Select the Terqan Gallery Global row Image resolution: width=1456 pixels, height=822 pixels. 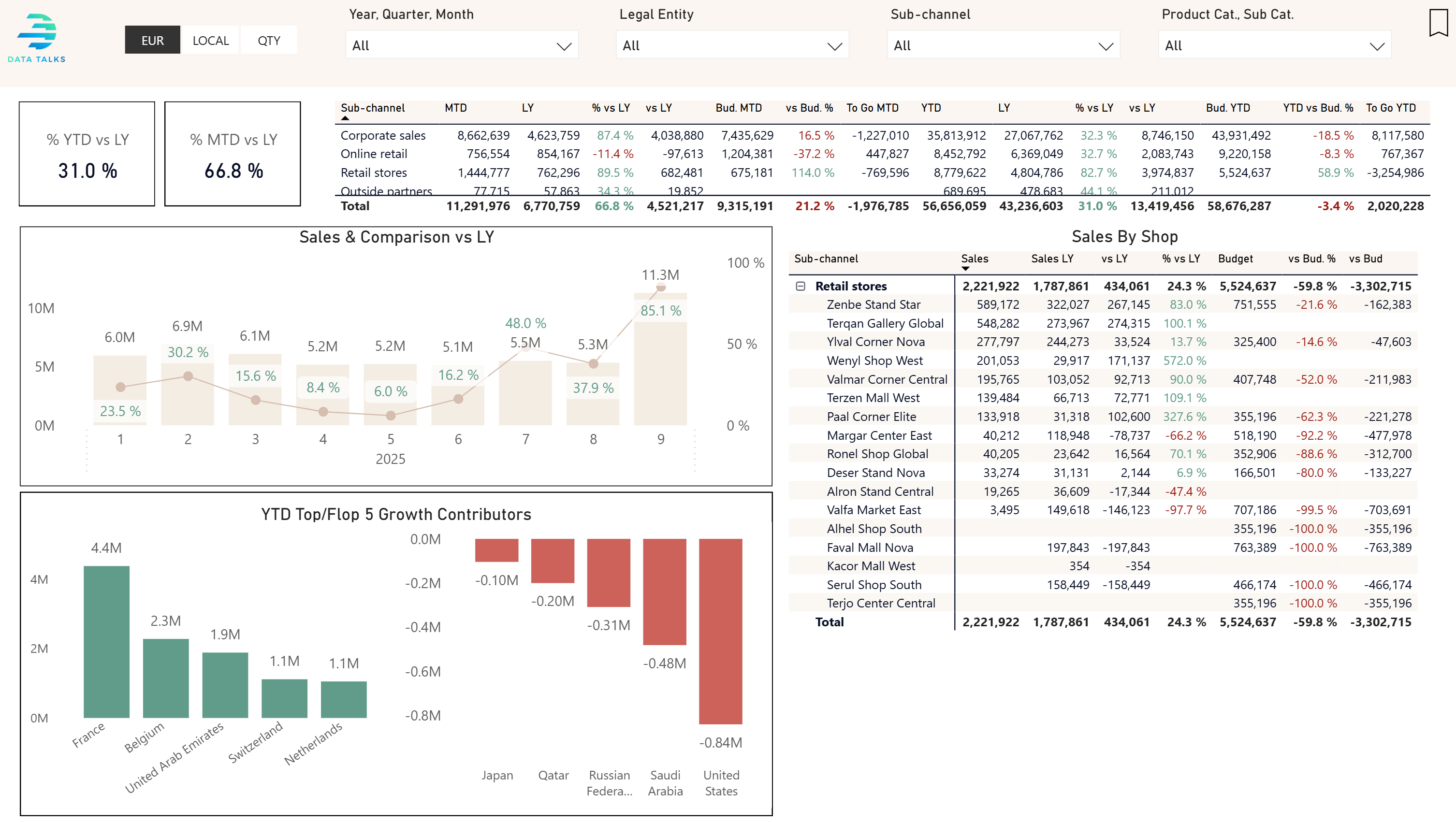point(1103,323)
